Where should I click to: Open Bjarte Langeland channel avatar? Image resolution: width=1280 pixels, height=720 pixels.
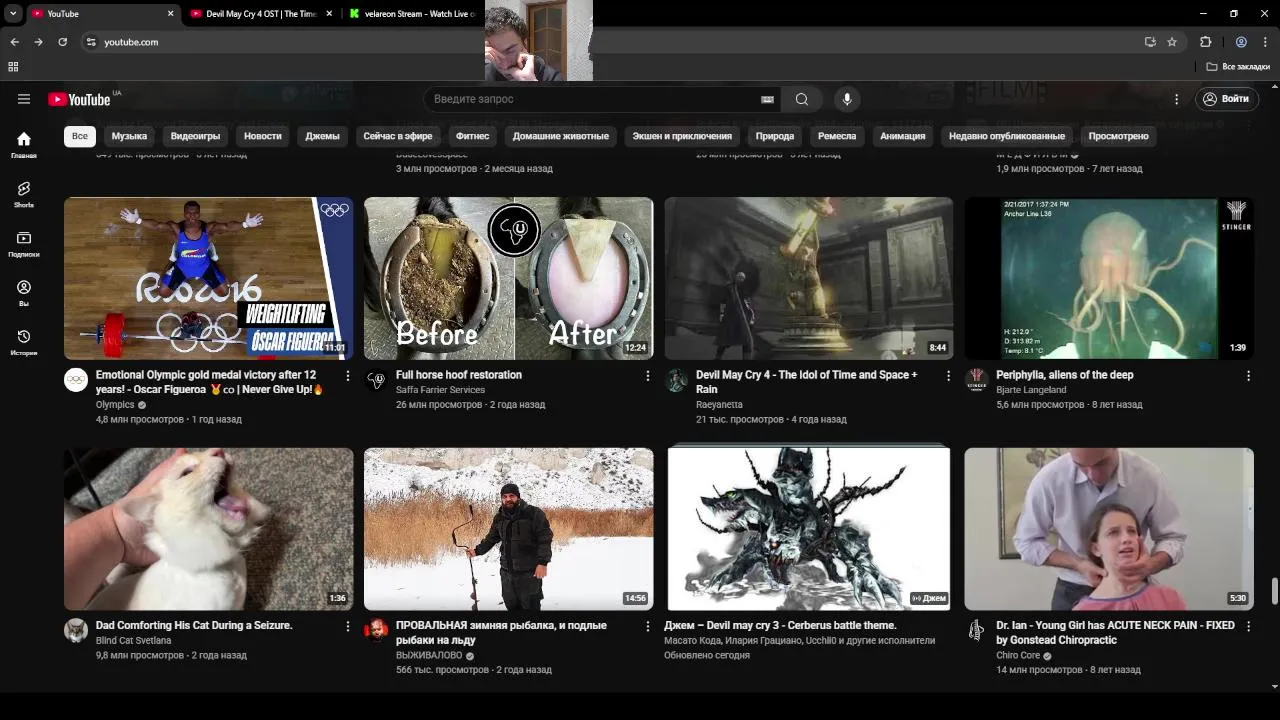click(x=976, y=380)
